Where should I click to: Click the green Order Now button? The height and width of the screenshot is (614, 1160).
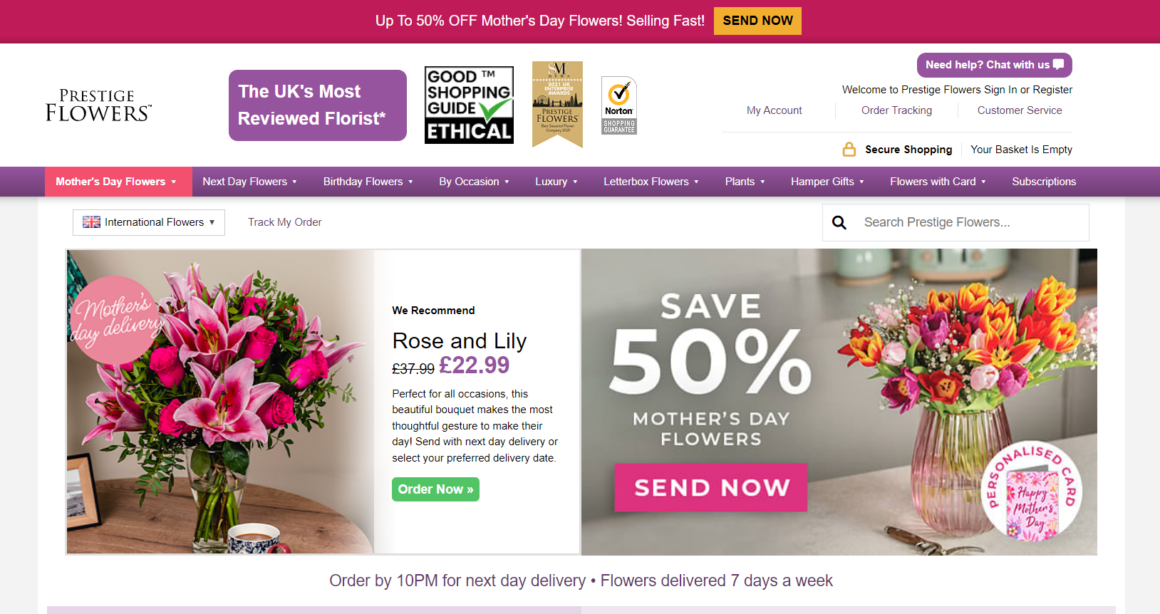pos(436,489)
